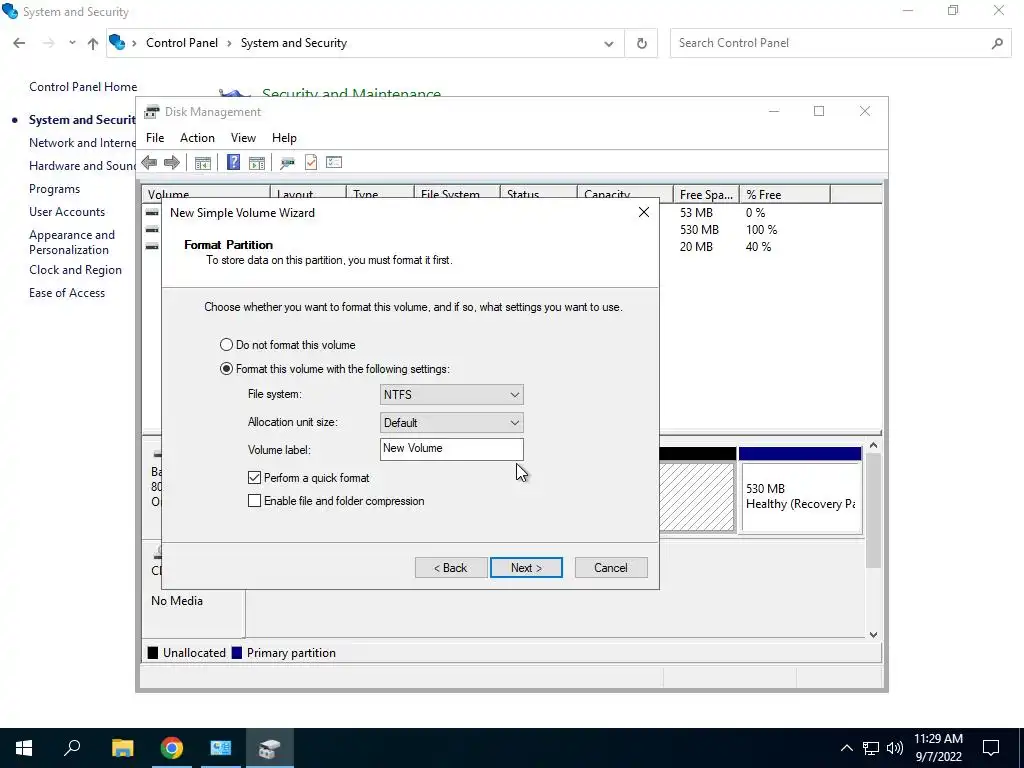Click the disk rescan/connect toolbar icon

pos(287,163)
